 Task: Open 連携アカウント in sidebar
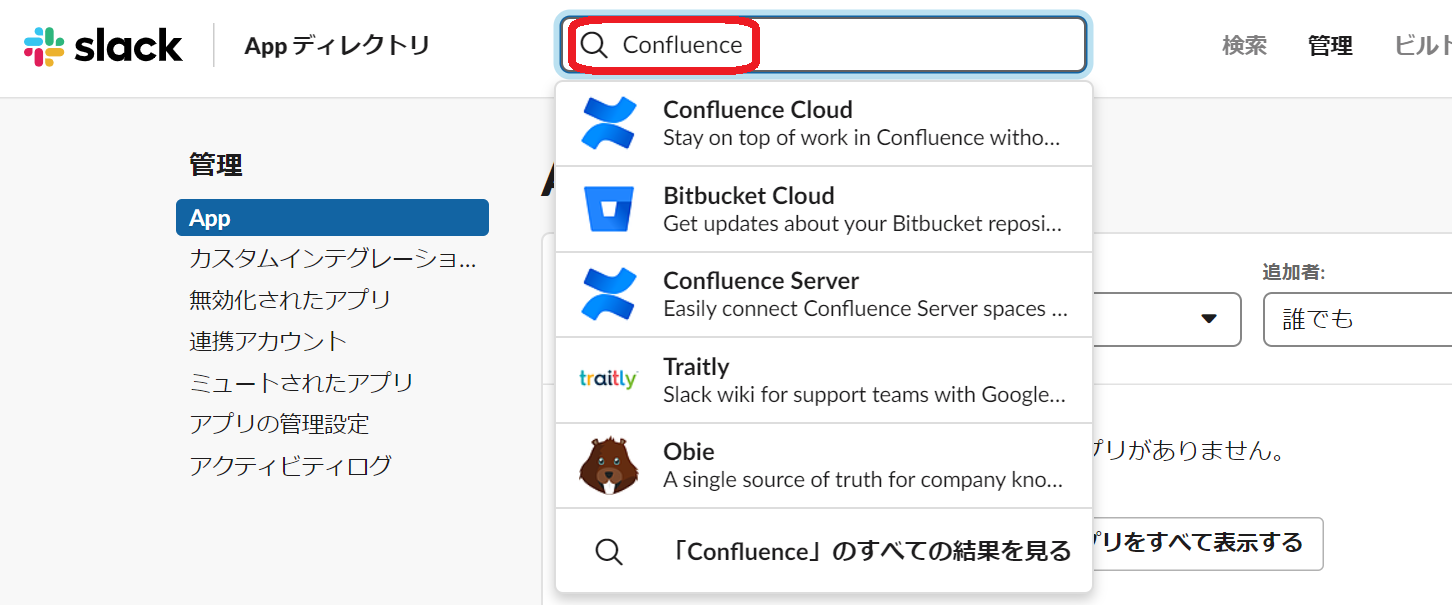tap(268, 341)
